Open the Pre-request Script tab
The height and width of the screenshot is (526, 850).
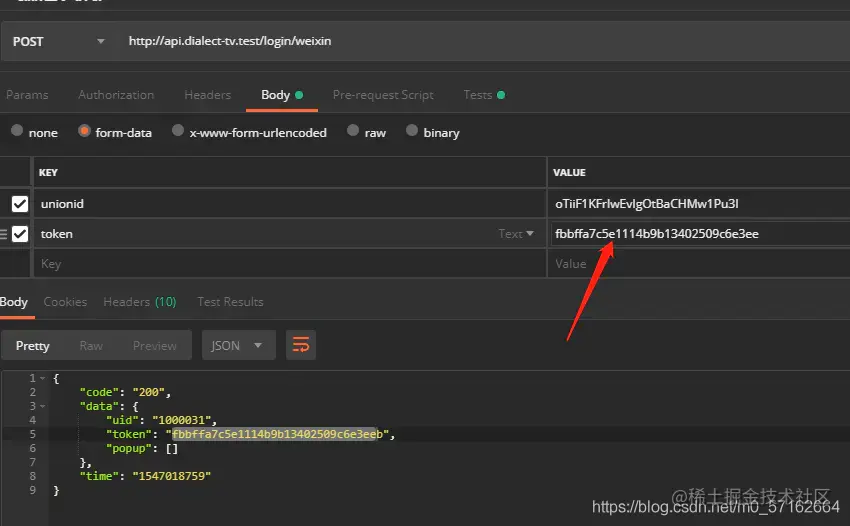383,95
